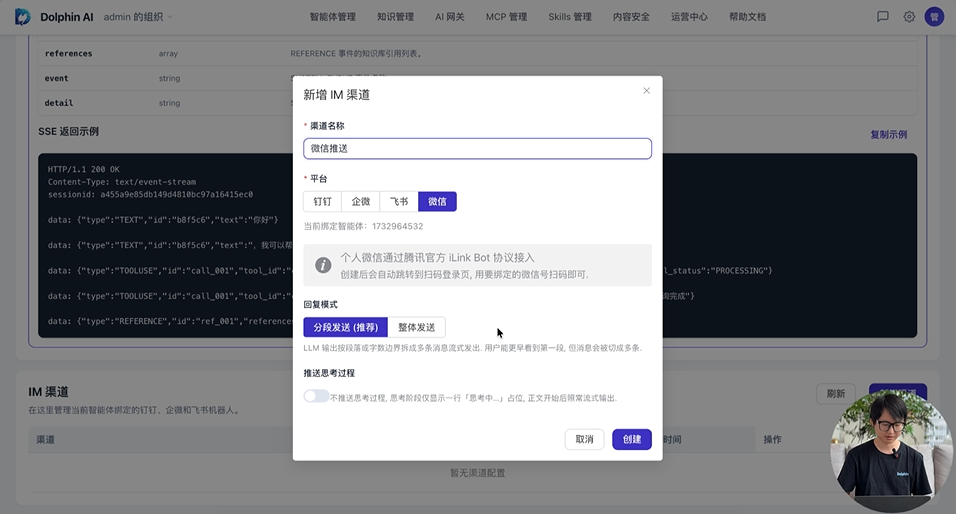Click the presenter webcam thumbnail
This screenshot has height=514, width=956.
(891, 450)
